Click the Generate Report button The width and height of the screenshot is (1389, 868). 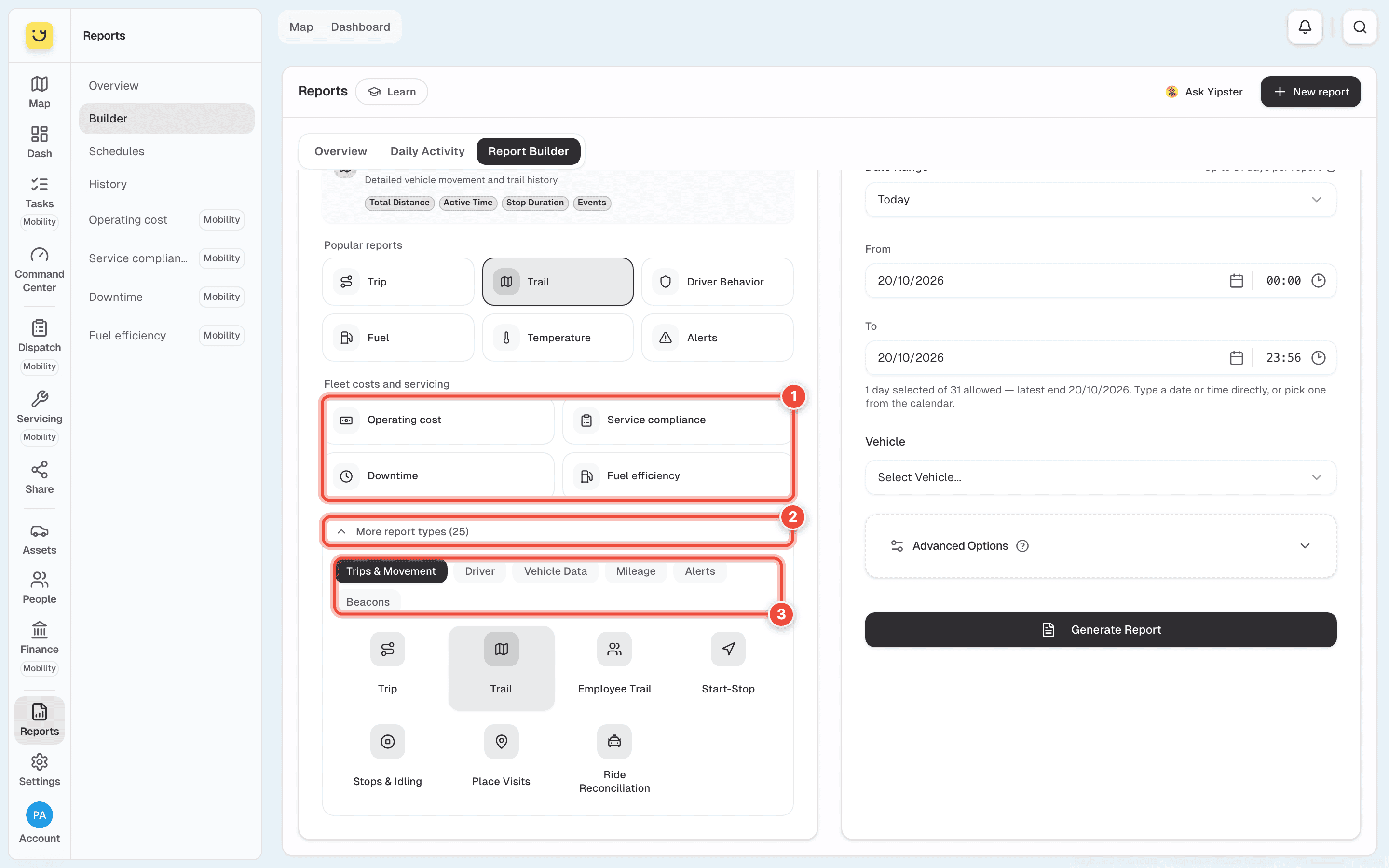(x=1100, y=630)
